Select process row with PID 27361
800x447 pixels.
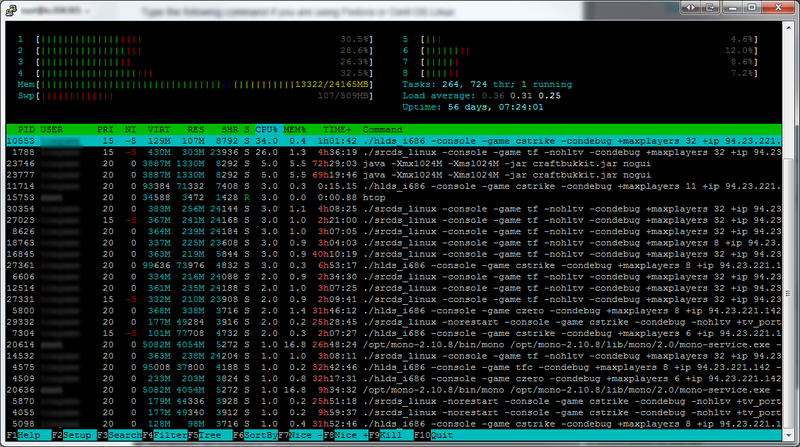point(394,265)
